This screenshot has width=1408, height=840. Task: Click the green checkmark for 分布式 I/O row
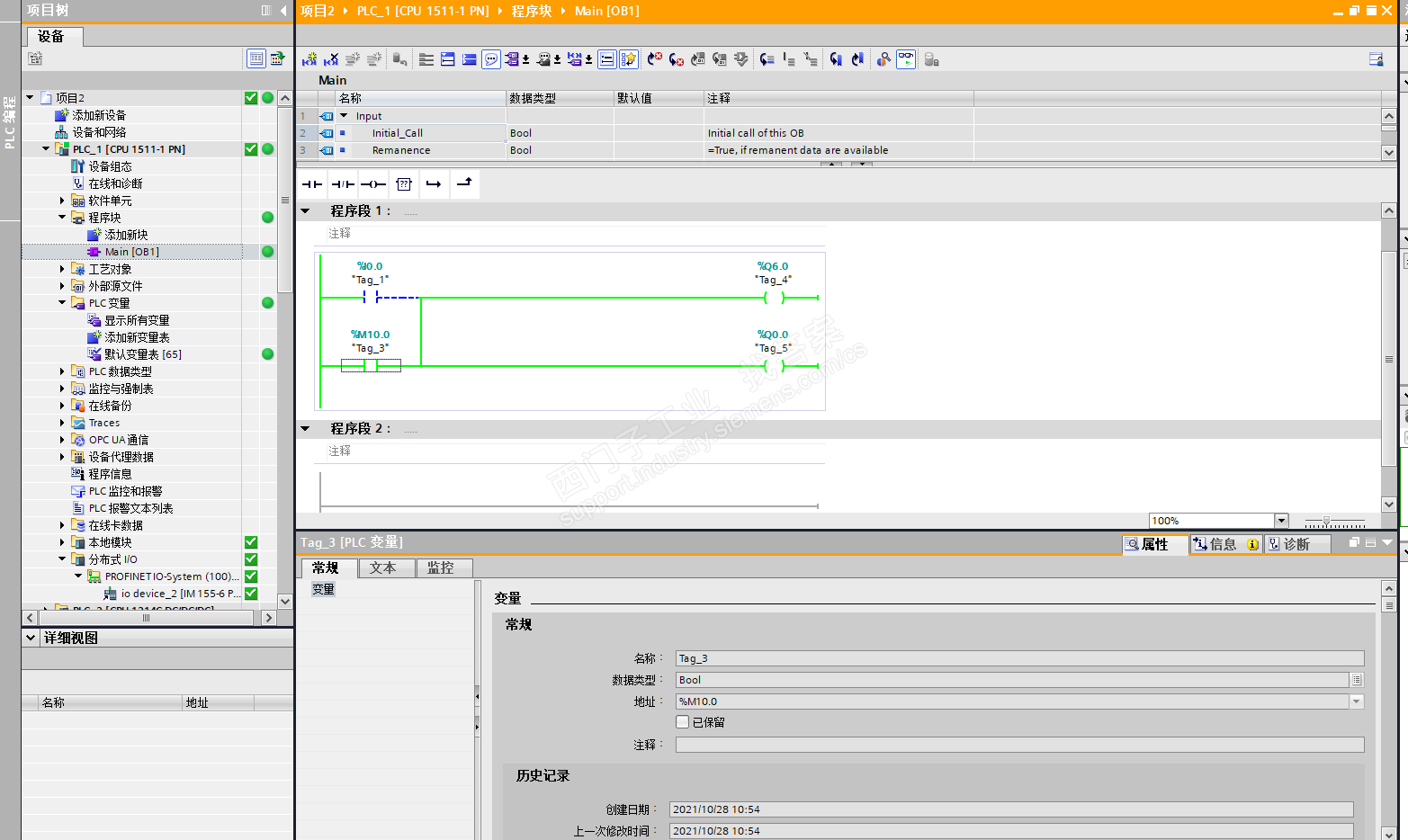coord(251,559)
